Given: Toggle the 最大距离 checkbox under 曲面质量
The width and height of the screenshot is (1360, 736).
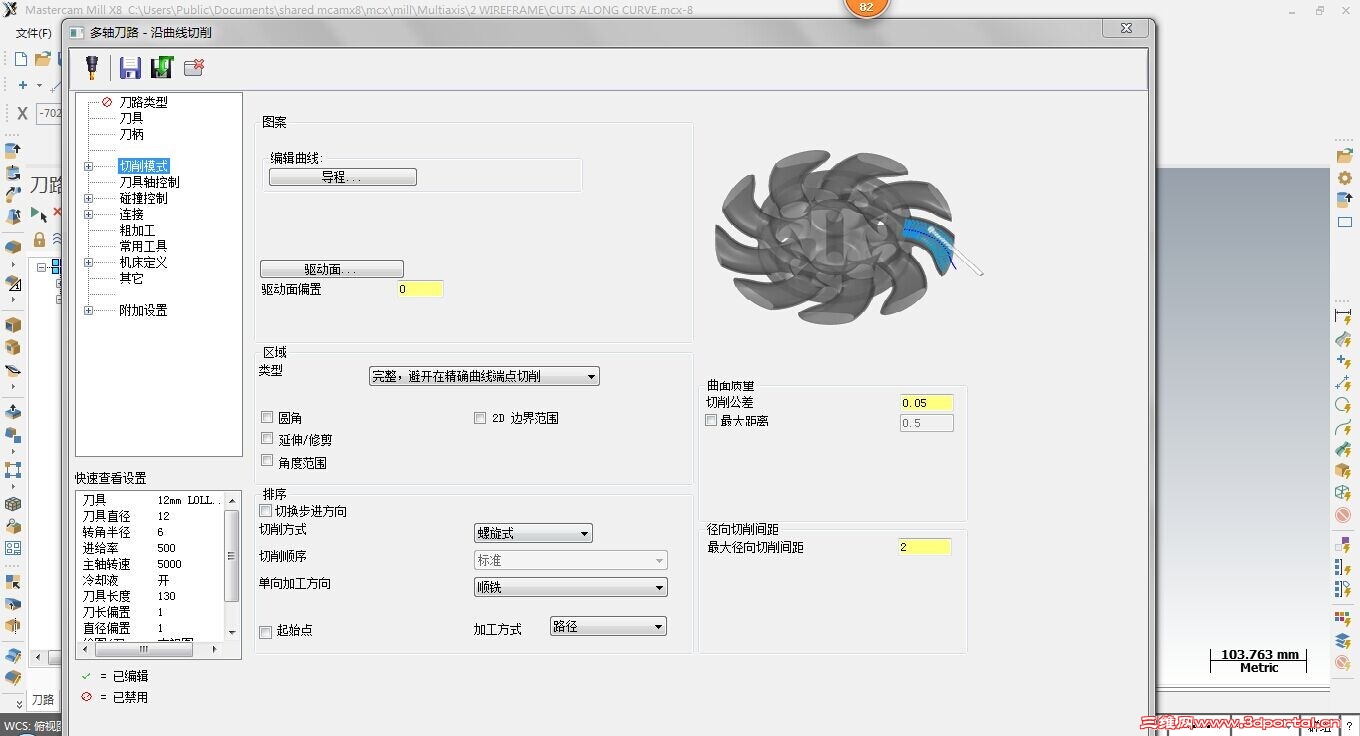Looking at the screenshot, I should click(x=711, y=420).
